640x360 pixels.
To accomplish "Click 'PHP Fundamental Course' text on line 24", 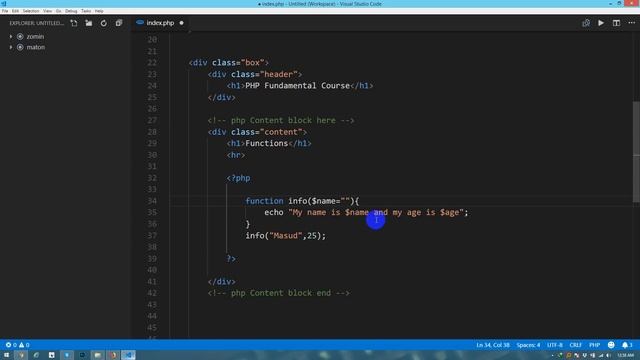I will coord(298,86).
